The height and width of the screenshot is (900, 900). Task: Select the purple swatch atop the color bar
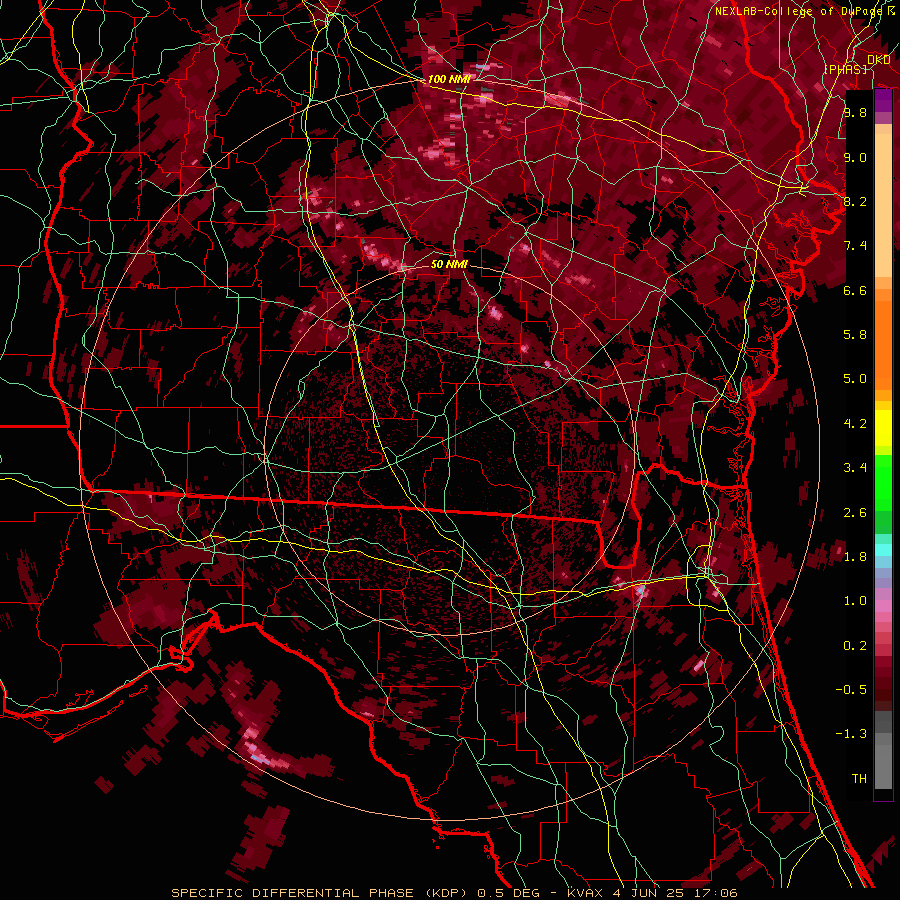point(883,100)
